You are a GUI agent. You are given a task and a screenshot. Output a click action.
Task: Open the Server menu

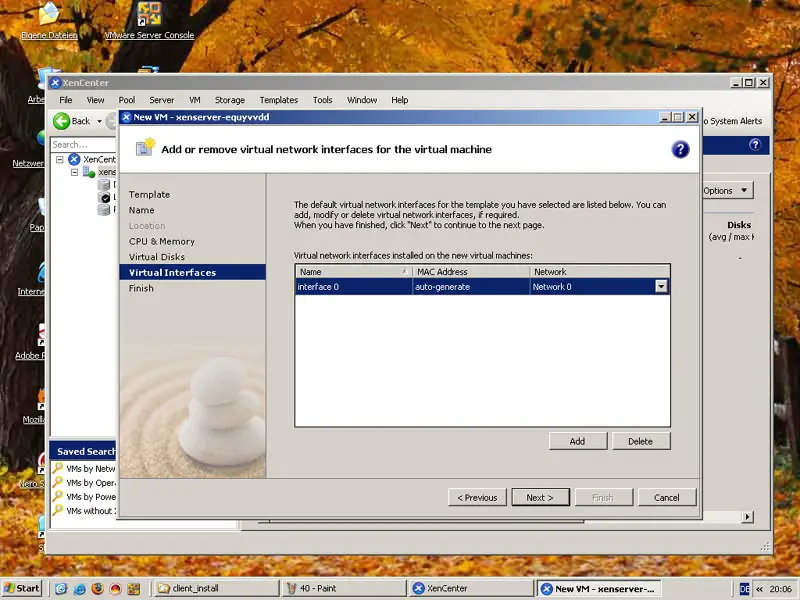pyautogui.click(x=162, y=100)
